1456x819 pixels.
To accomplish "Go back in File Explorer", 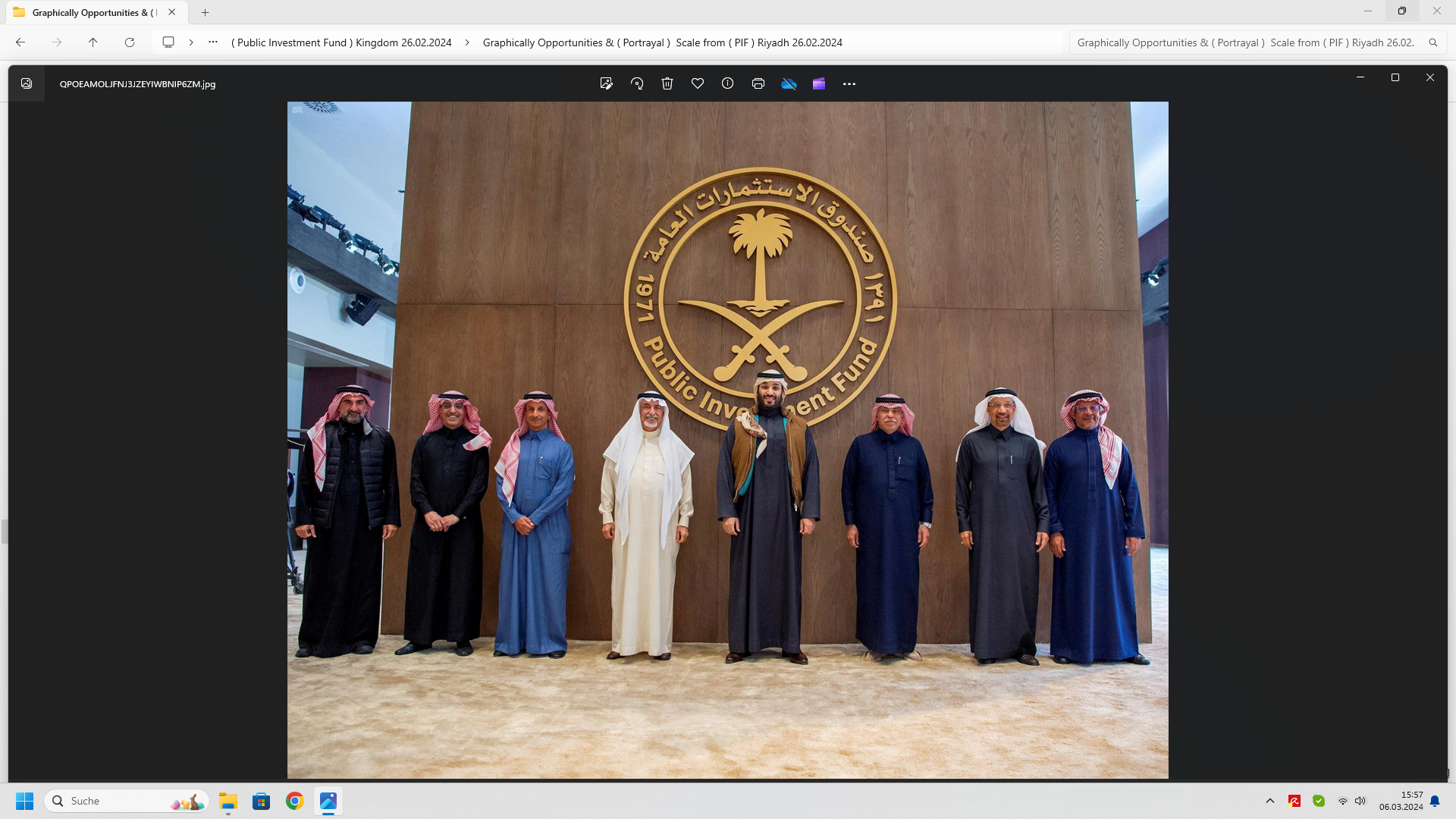I will click(20, 42).
